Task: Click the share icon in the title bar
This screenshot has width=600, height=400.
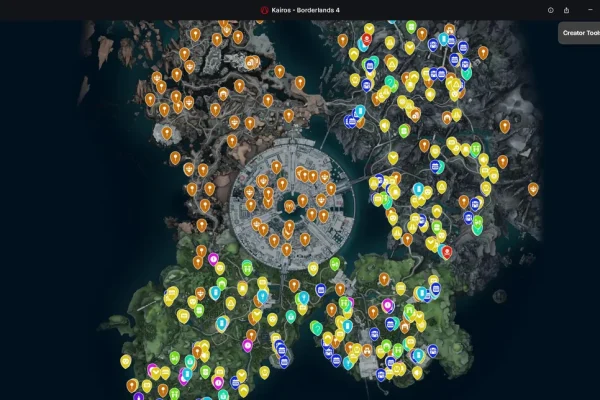Action: 566,10
